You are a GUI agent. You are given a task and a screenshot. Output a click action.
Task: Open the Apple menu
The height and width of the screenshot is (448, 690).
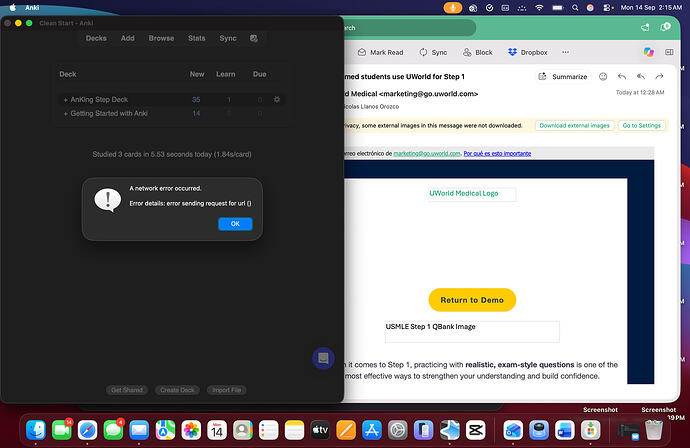(x=13, y=7)
